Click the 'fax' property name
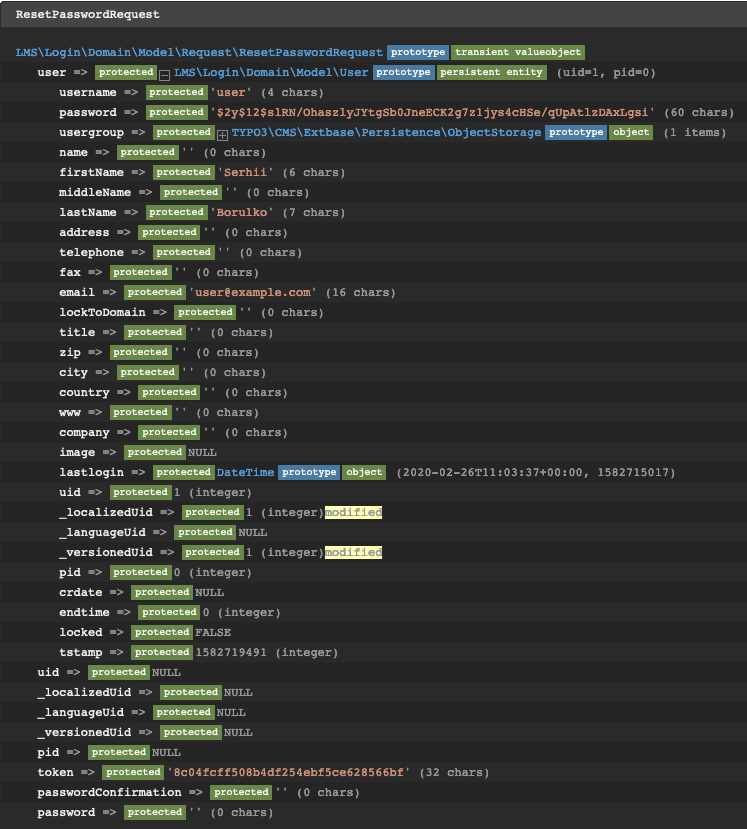 tap(70, 272)
